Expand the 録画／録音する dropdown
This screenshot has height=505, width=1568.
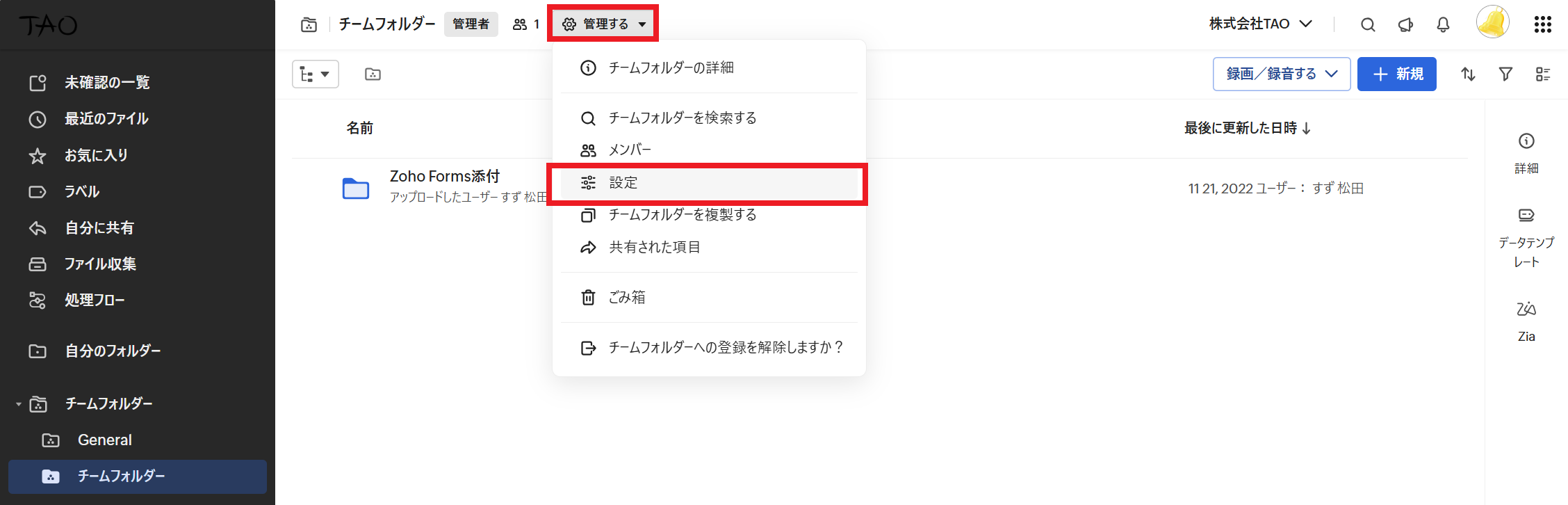(x=1281, y=74)
